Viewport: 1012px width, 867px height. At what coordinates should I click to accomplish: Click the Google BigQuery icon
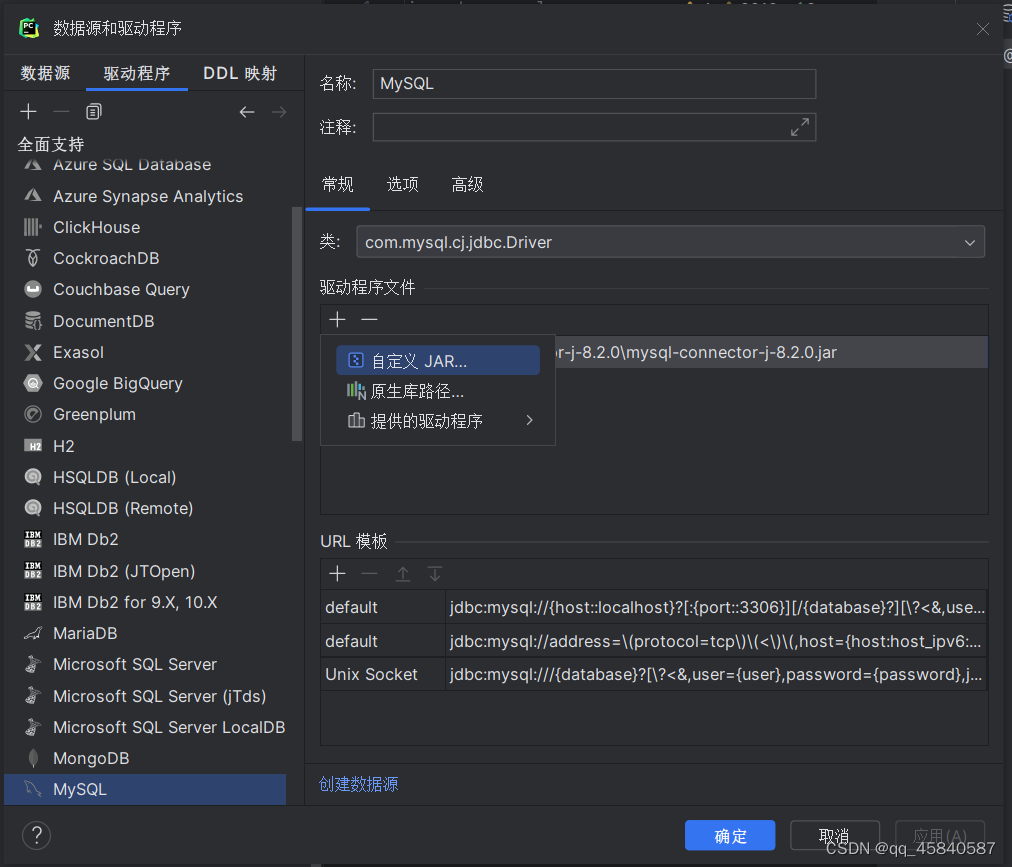(x=33, y=383)
